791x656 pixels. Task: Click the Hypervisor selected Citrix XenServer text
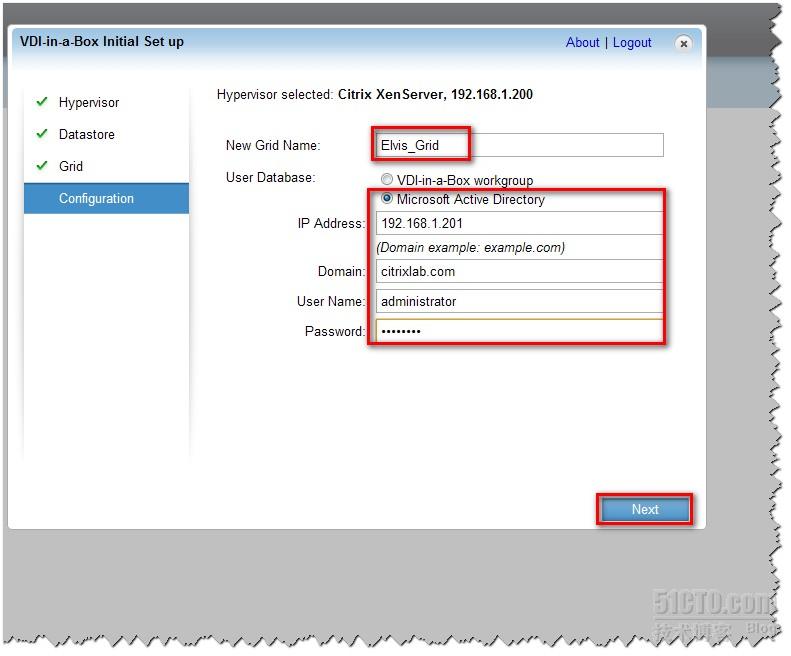(377, 95)
